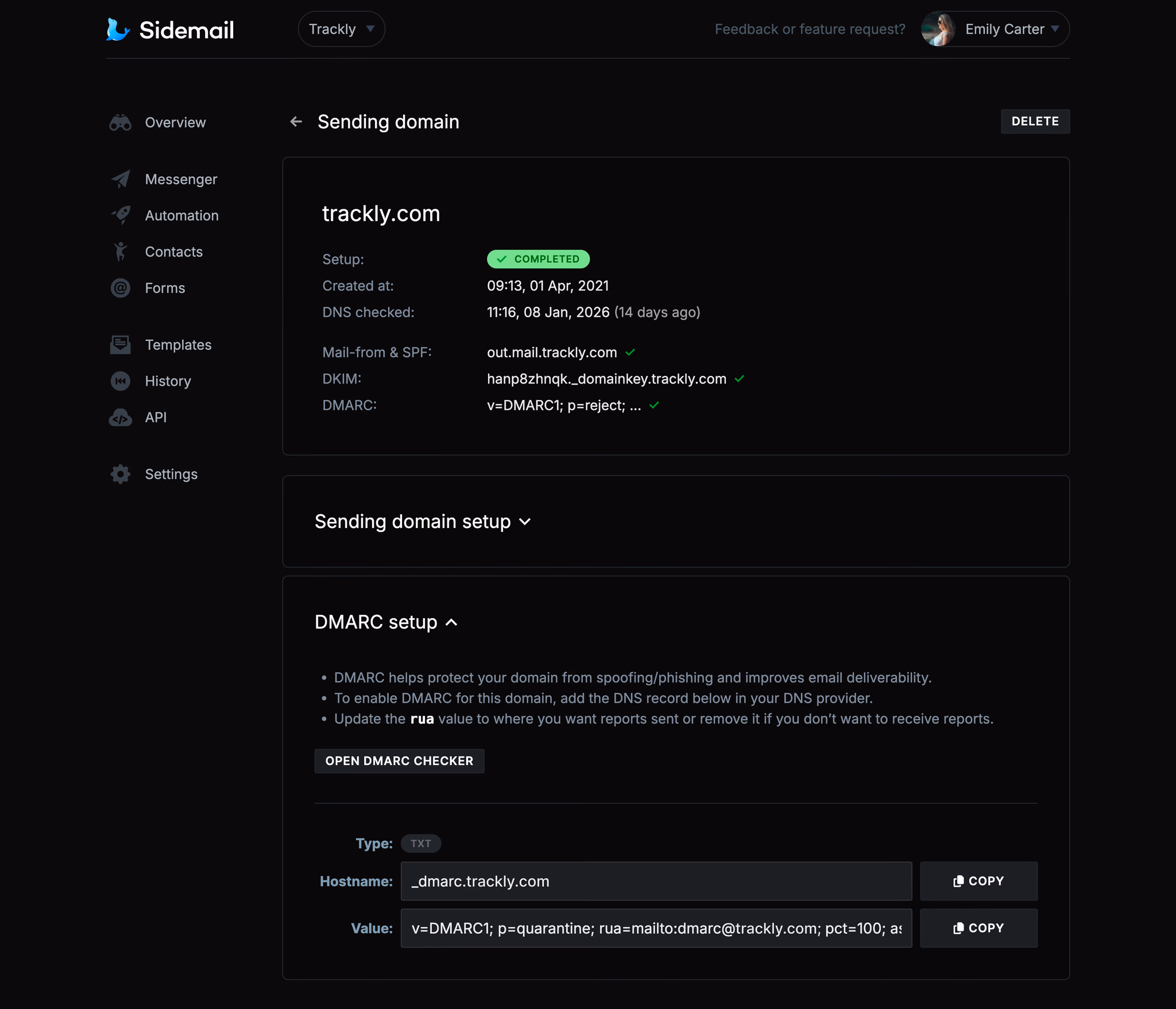The image size is (1176, 1009).
Task: Click the API code brackets icon
Action: tap(120, 417)
